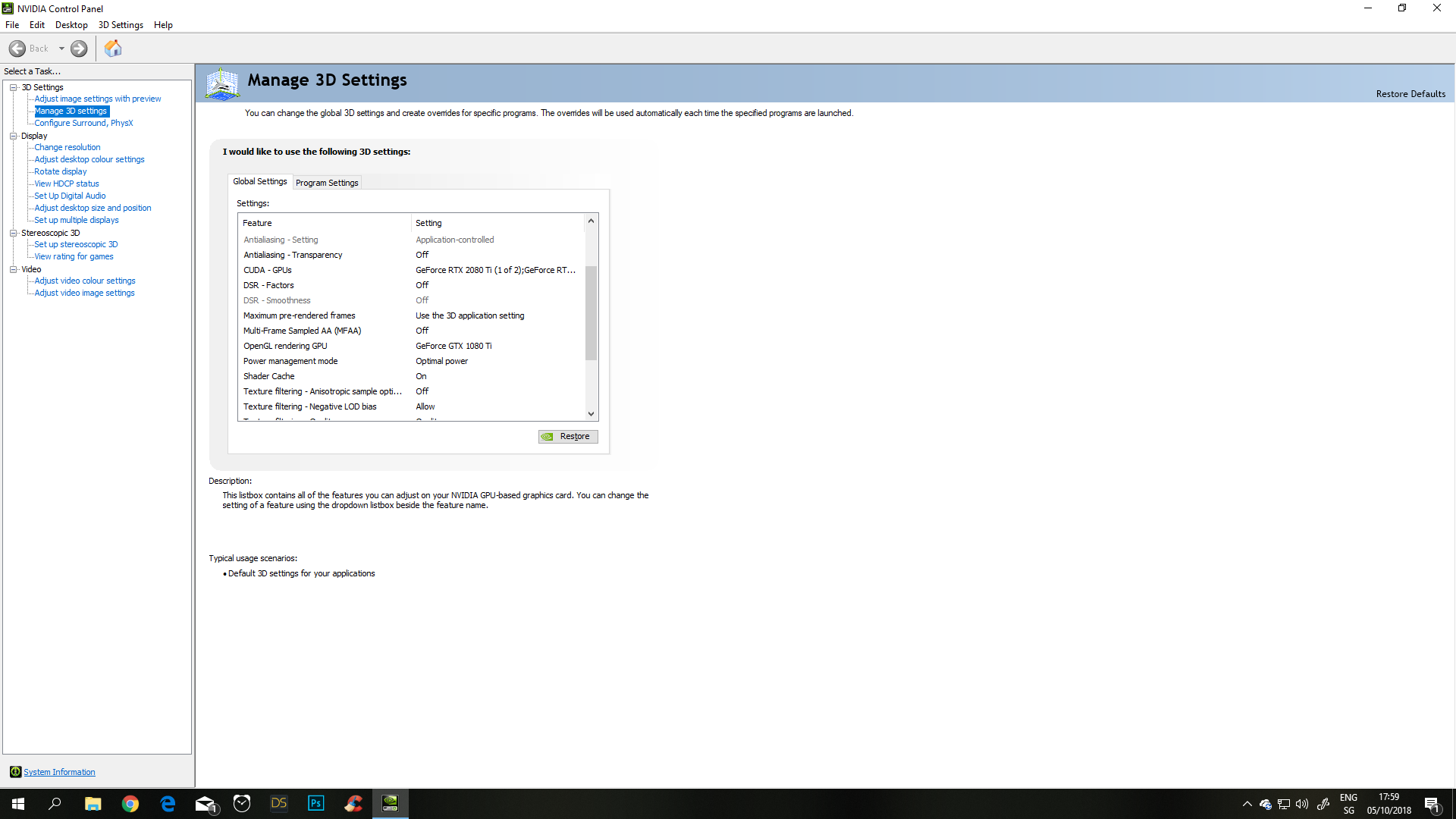Click the settings list scrollbar thumb
Image resolution: width=1456 pixels, height=819 pixels.
pyautogui.click(x=591, y=312)
